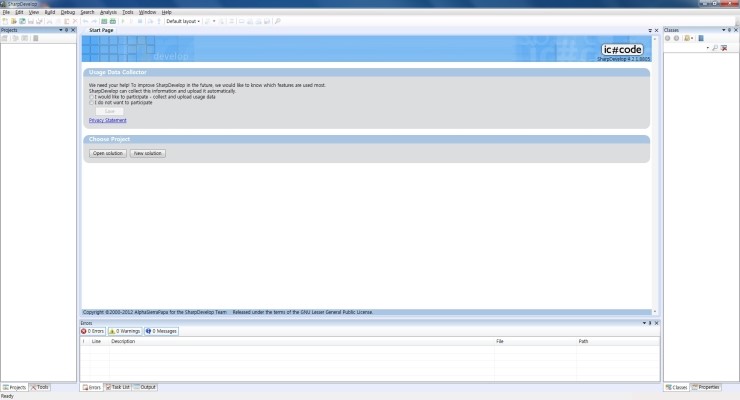
Task: Click the Delete toolbar icon (X)
Action: pyautogui.click(x=75, y=21)
